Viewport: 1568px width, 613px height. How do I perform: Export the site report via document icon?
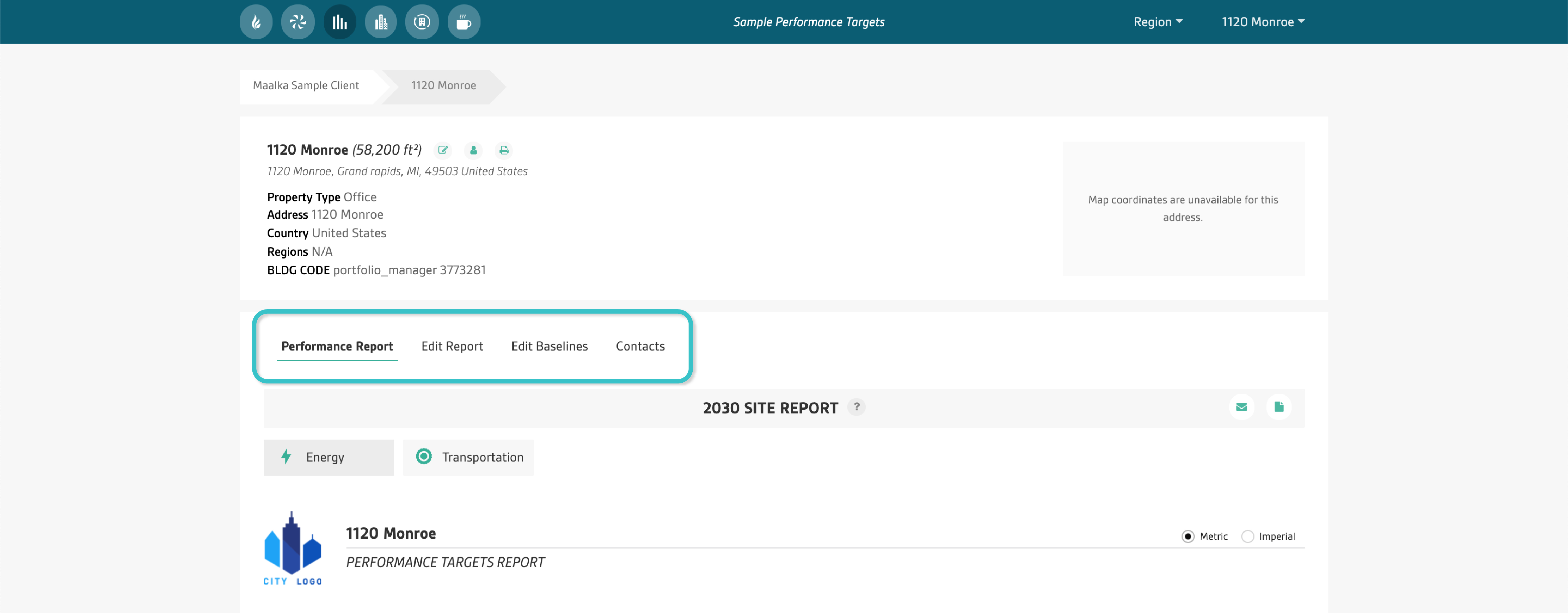[x=1279, y=407]
